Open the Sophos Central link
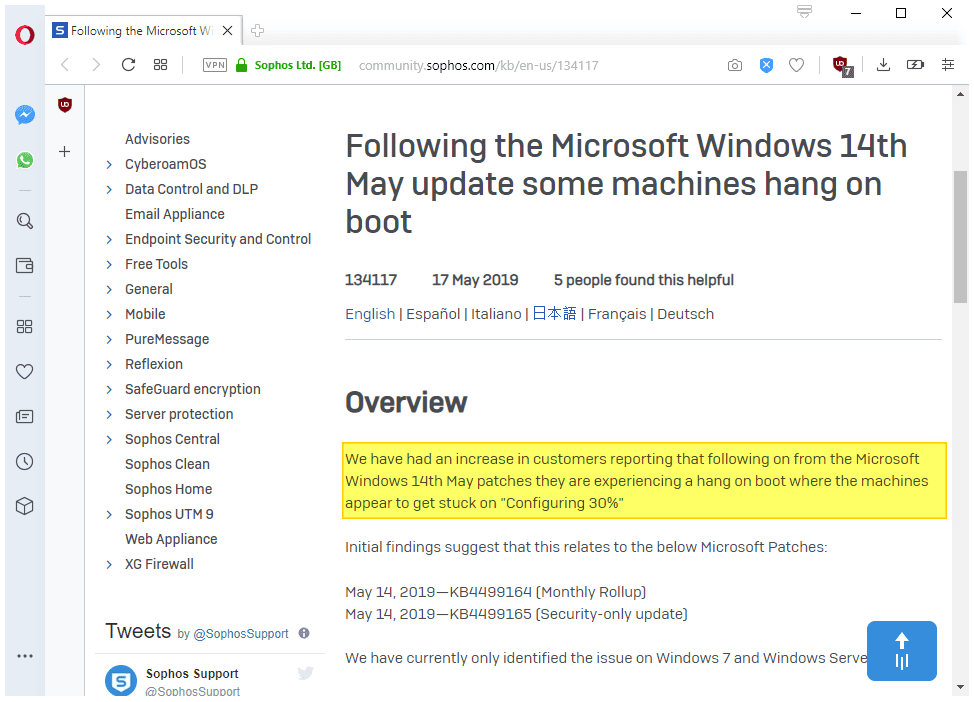Viewport: 974px width, 702px height. point(172,439)
